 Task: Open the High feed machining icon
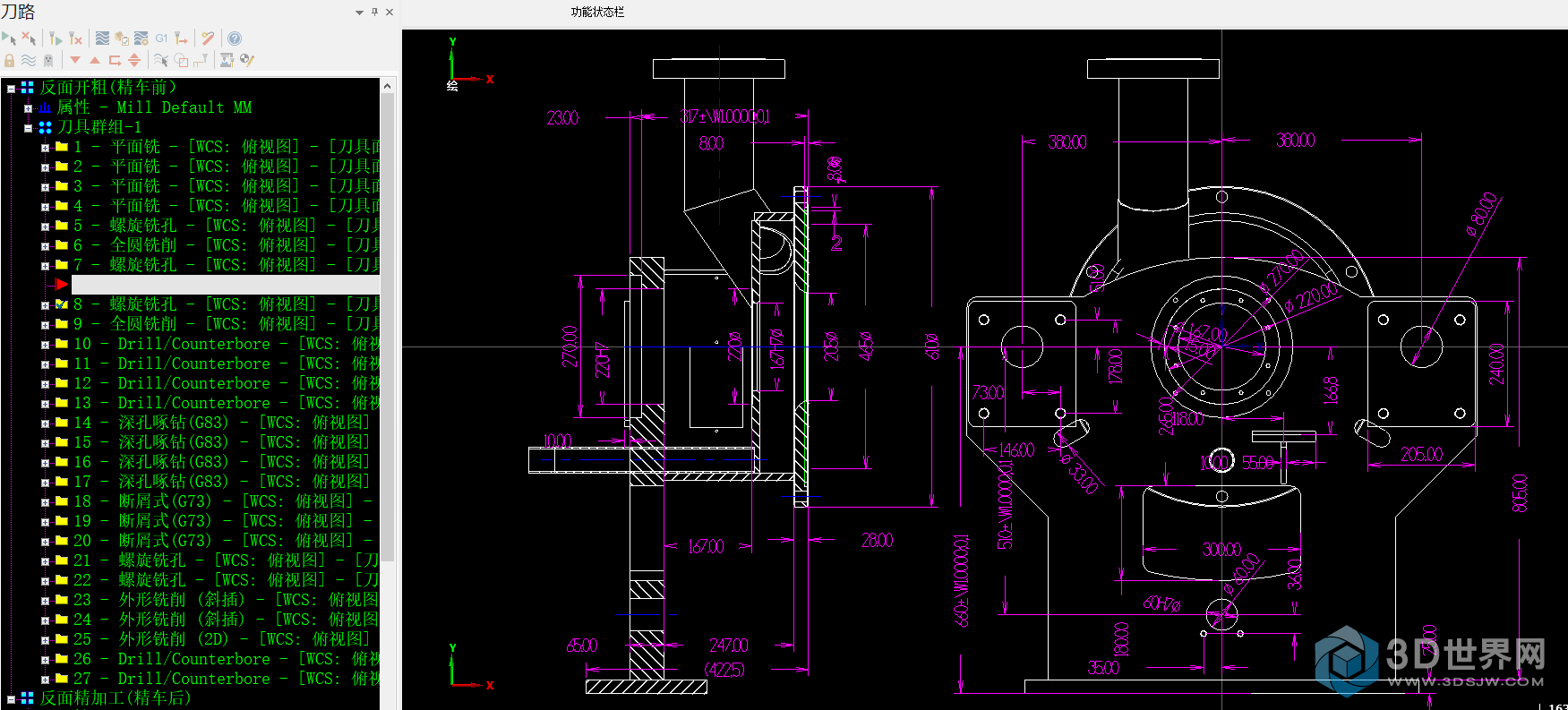click(182, 38)
